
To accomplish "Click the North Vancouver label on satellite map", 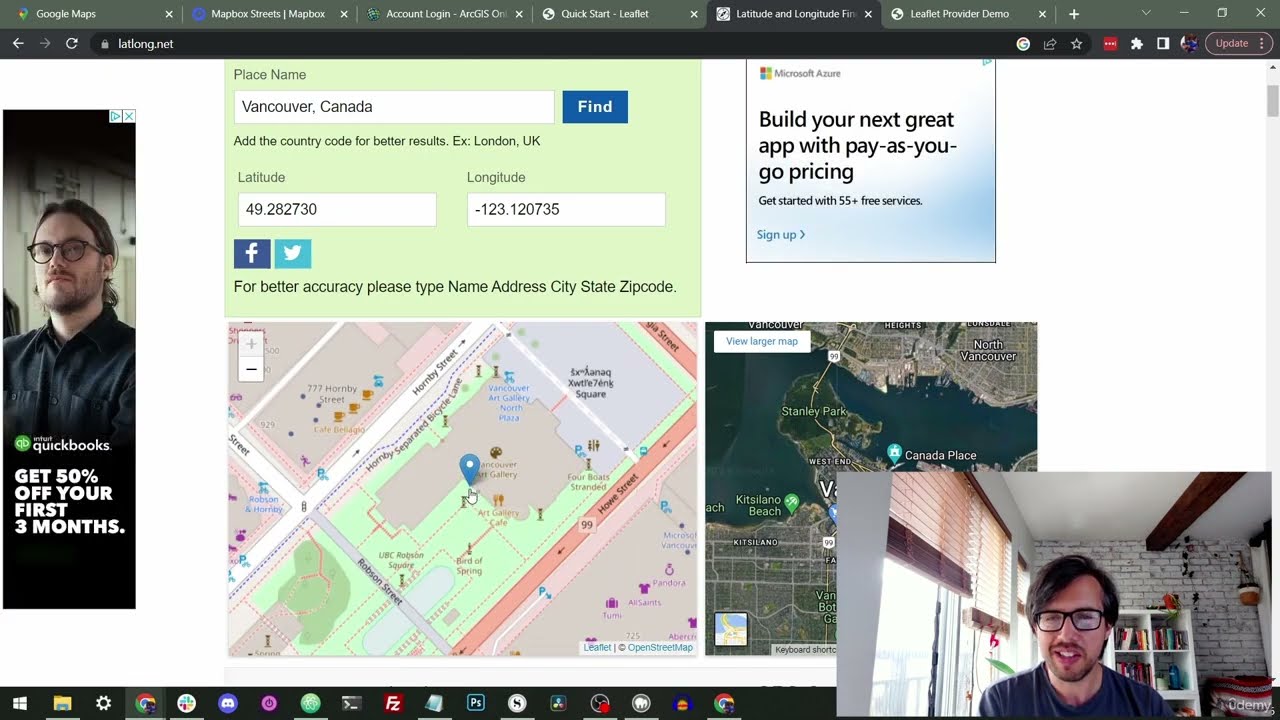I will [x=988, y=351].
